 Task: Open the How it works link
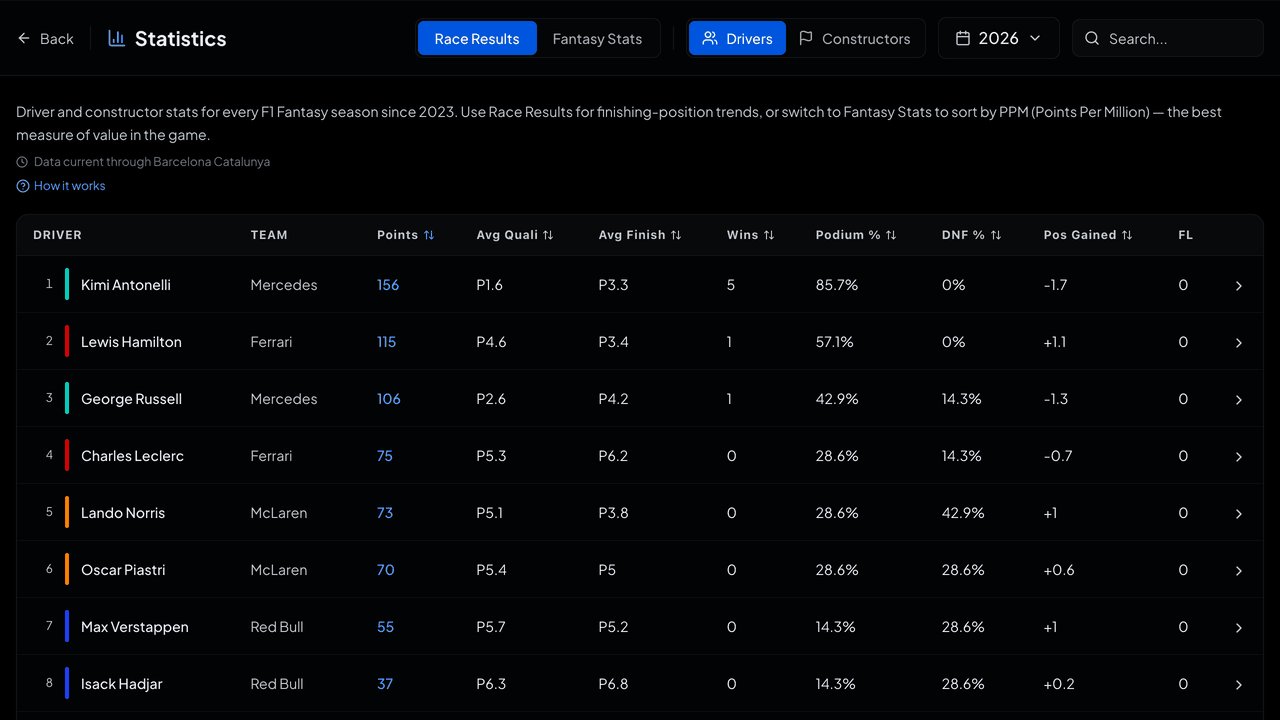click(69, 186)
